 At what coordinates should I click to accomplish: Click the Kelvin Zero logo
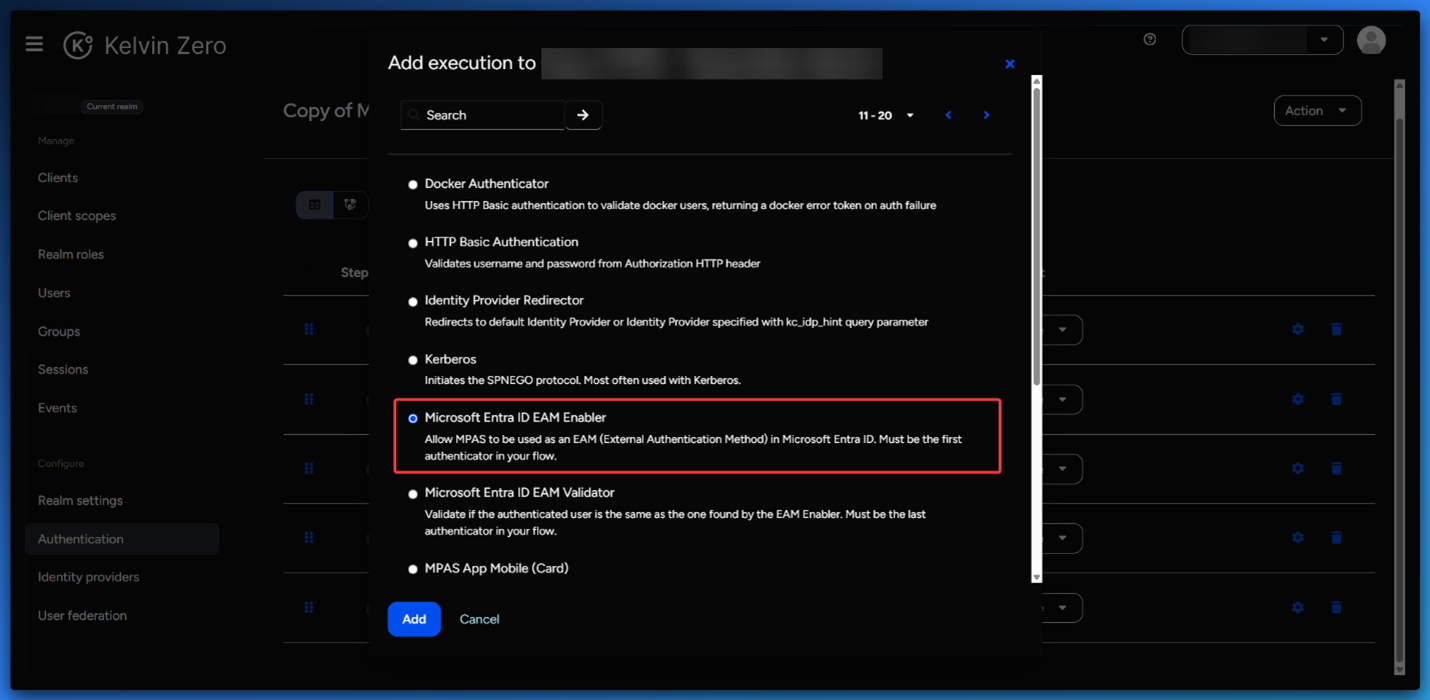(78, 45)
